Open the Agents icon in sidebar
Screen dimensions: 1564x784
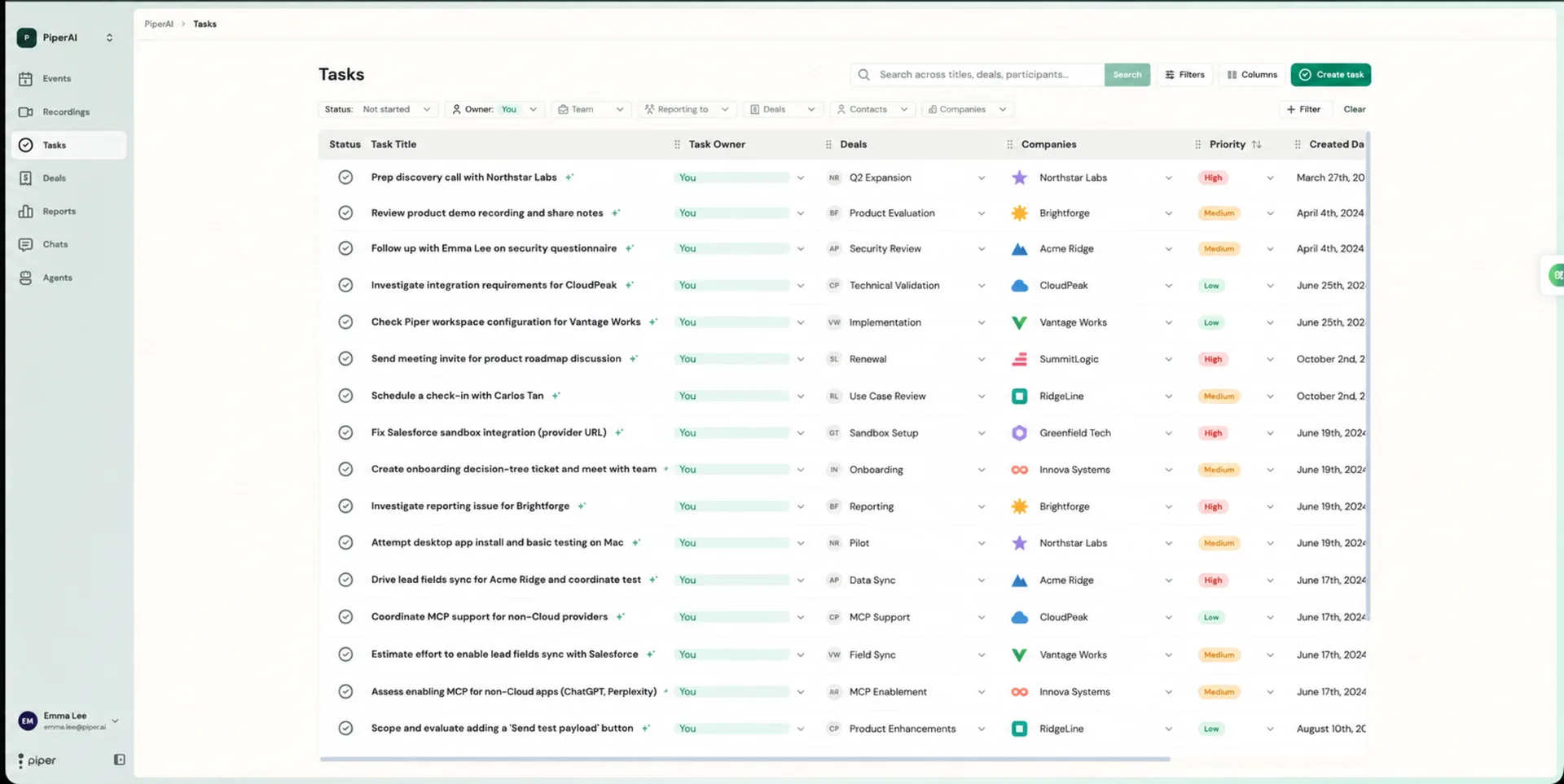coord(26,278)
